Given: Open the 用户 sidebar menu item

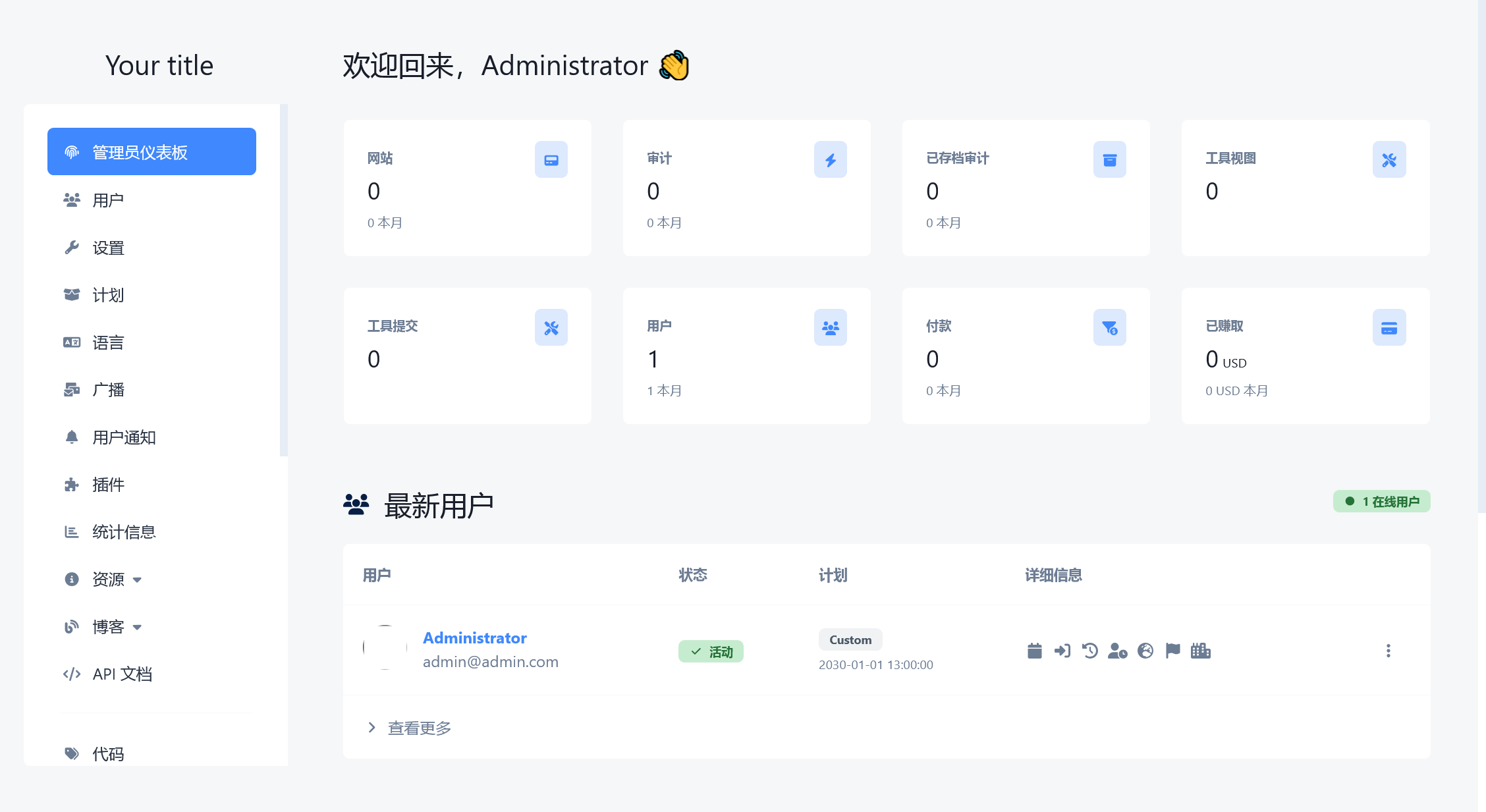Looking at the screenshot, I should click(x=109, y=200).
